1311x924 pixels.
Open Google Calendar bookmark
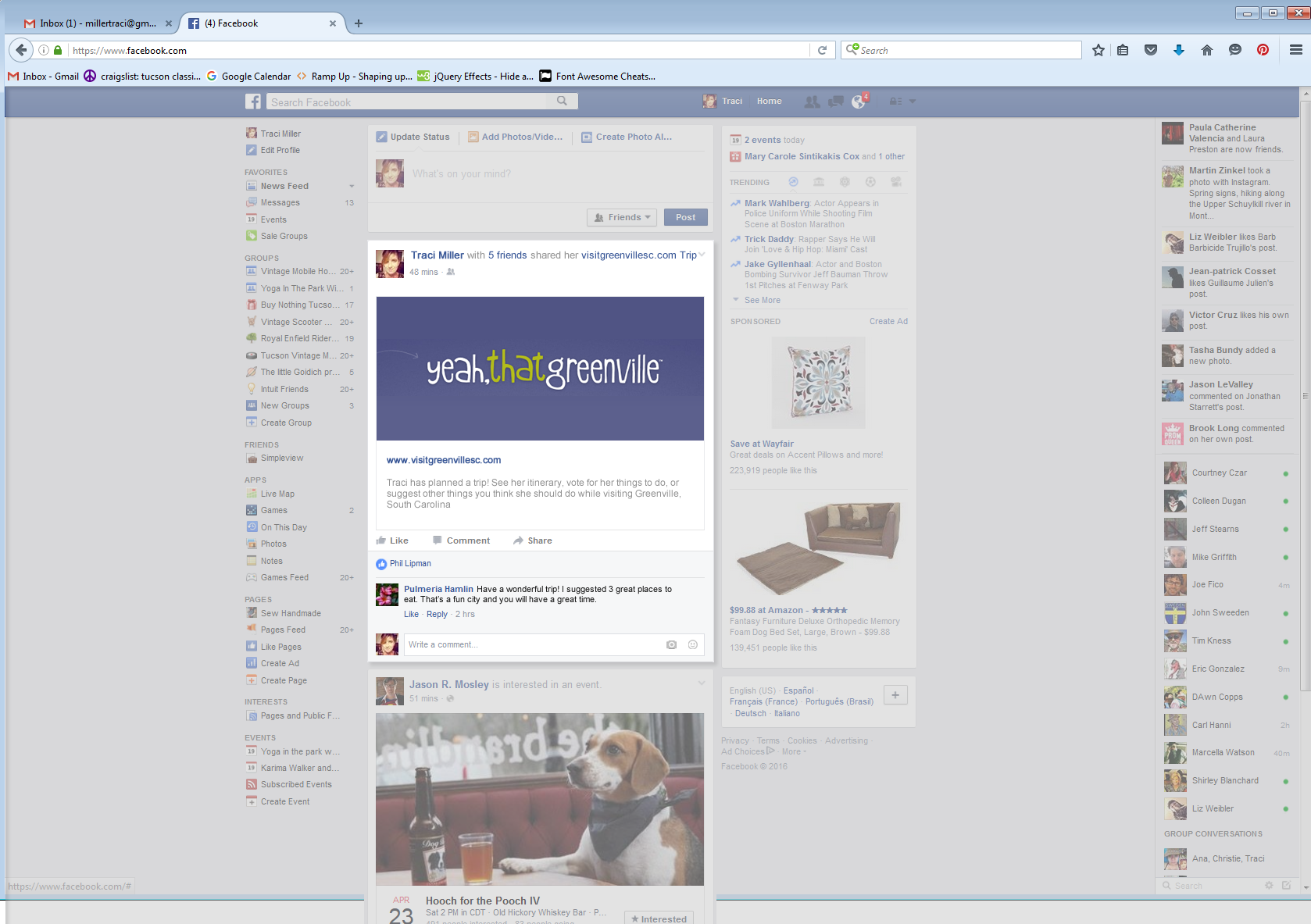pos(248,76)
